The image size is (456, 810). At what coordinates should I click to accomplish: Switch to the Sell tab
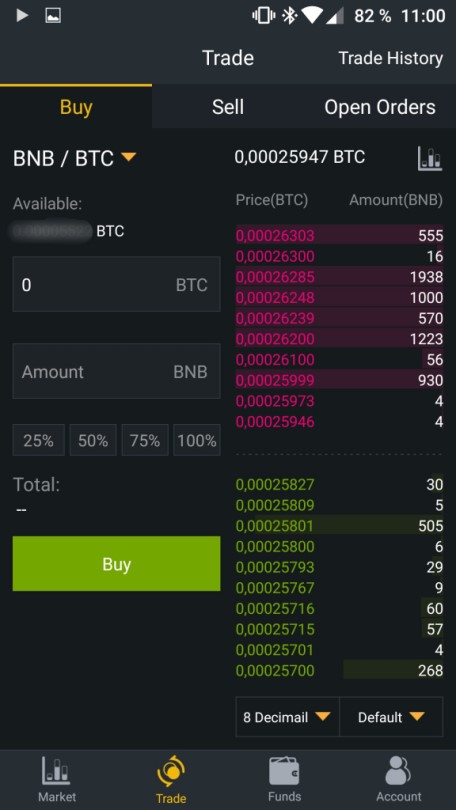(x=228, y=107)
